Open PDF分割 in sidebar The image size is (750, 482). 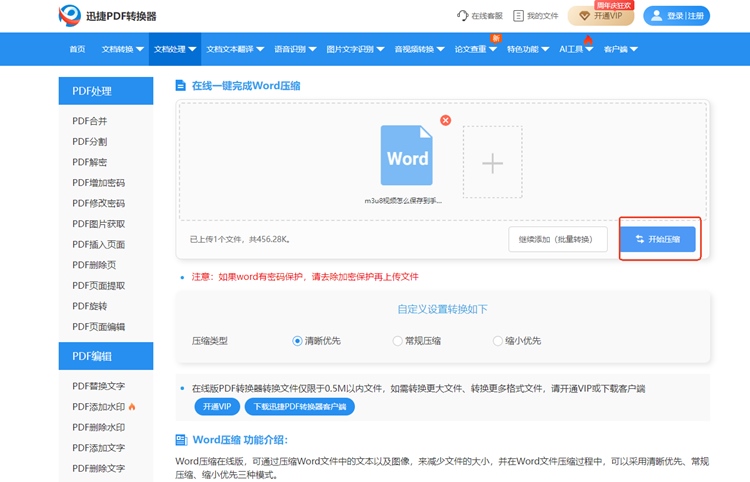click(90, 142)
